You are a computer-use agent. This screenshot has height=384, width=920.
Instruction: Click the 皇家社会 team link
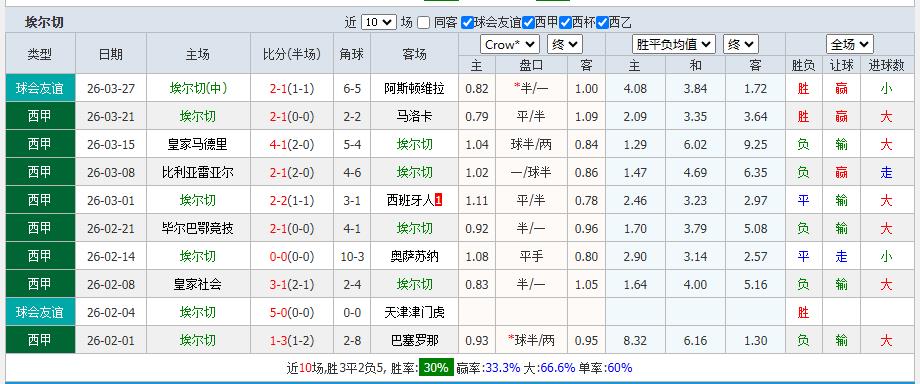[x=198, y=284]
